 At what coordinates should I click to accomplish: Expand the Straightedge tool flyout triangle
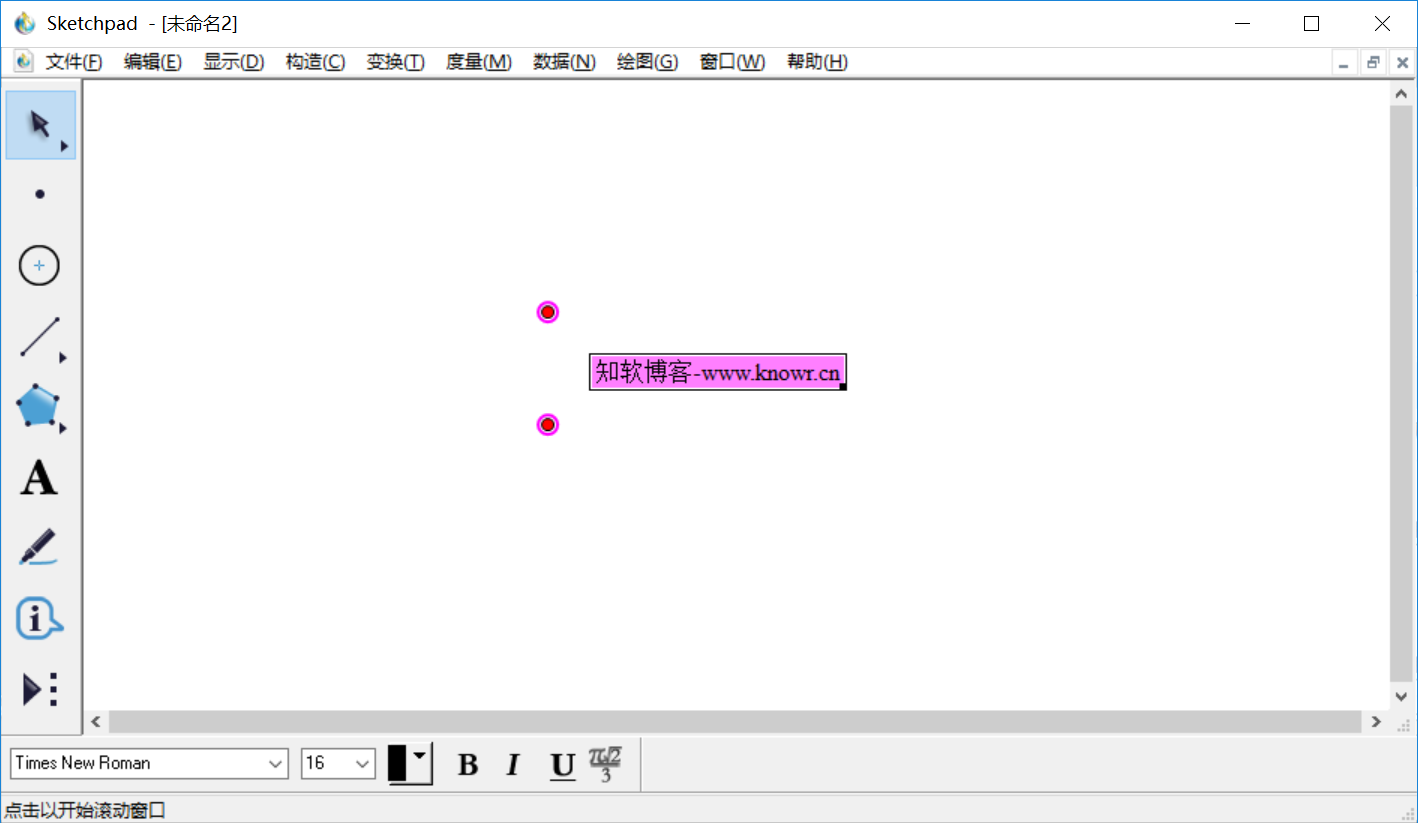64,357
